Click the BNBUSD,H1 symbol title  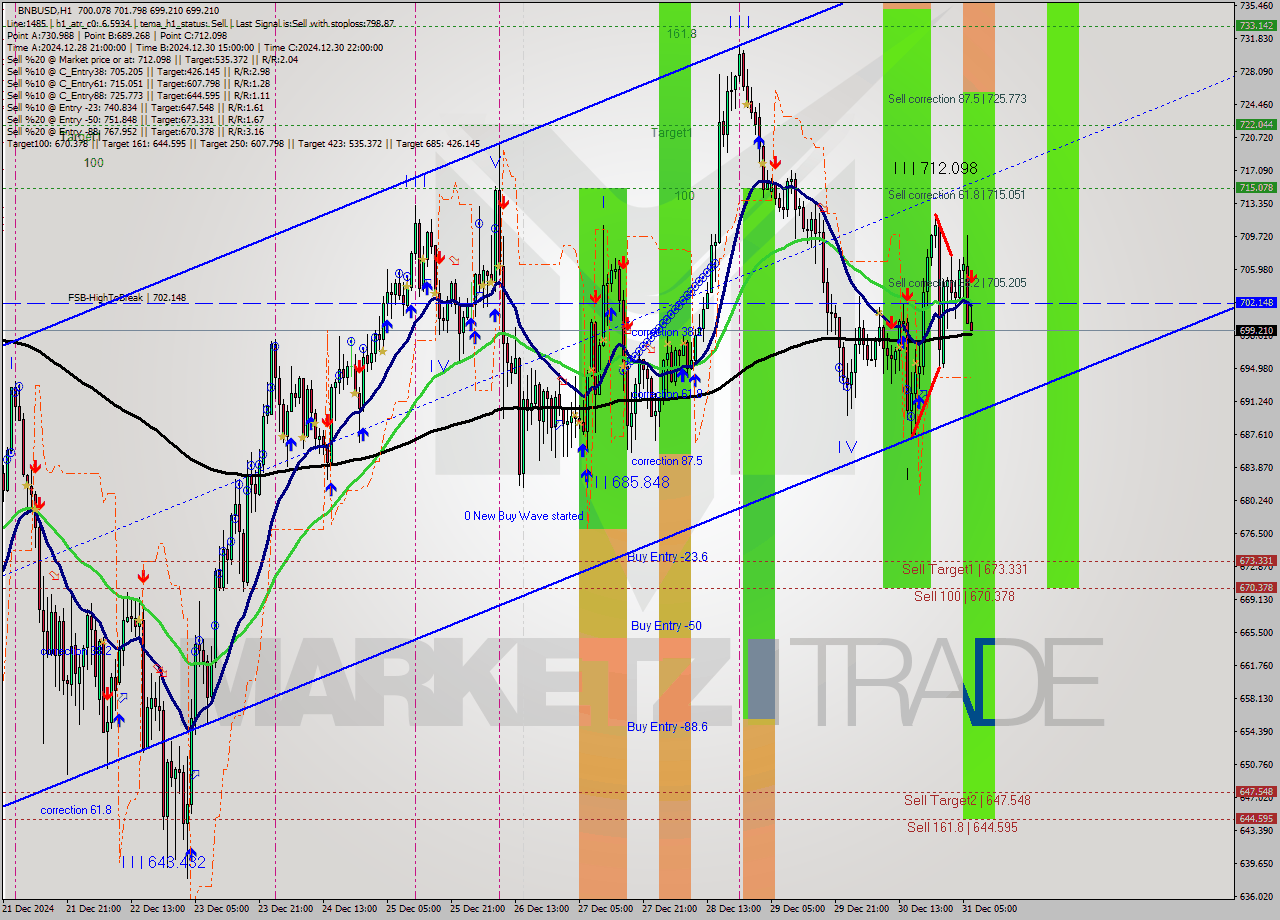[x=44, y=10]
